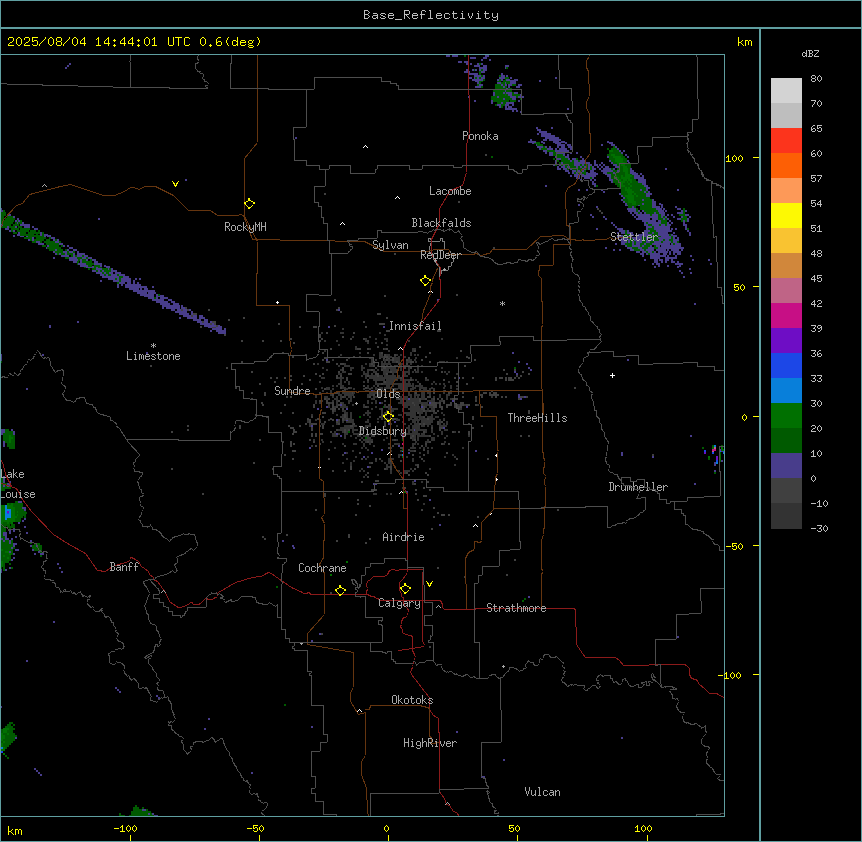This screenshot has width=862, height=842.
Task: Click the HighRiver city label
Action: [430, 743]
